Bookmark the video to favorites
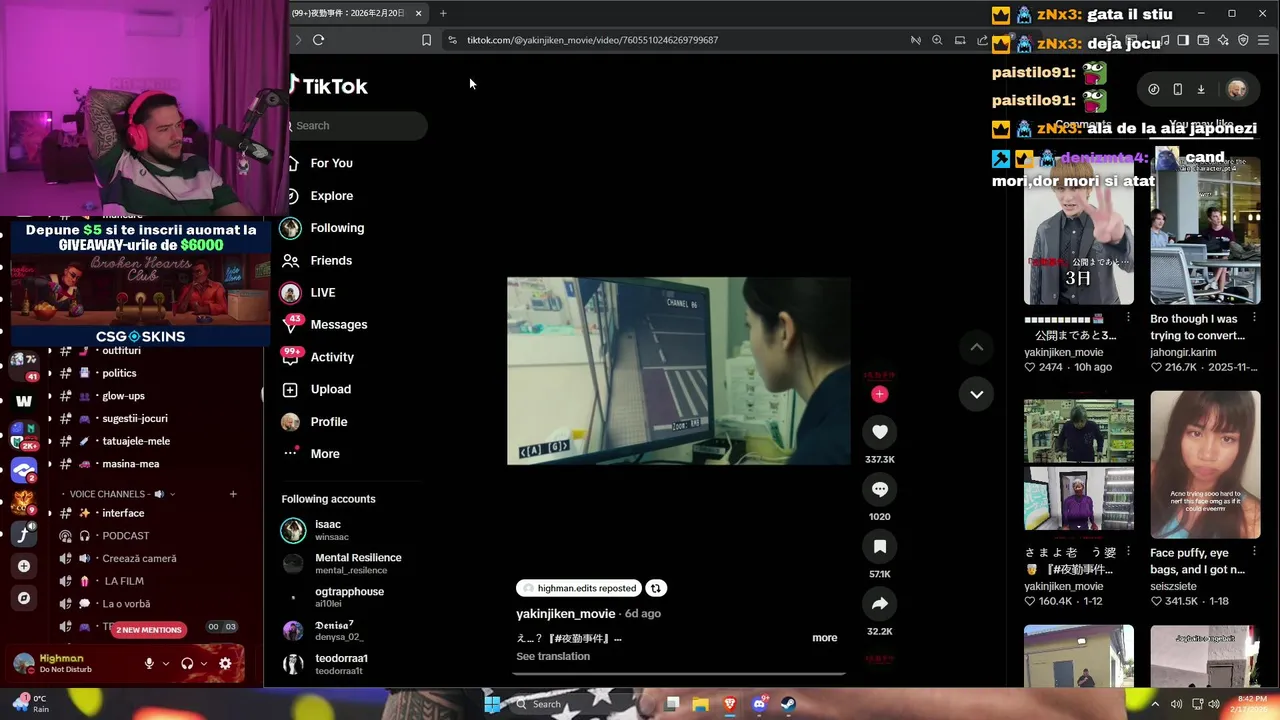1280x720 pixels. point(880,546)
